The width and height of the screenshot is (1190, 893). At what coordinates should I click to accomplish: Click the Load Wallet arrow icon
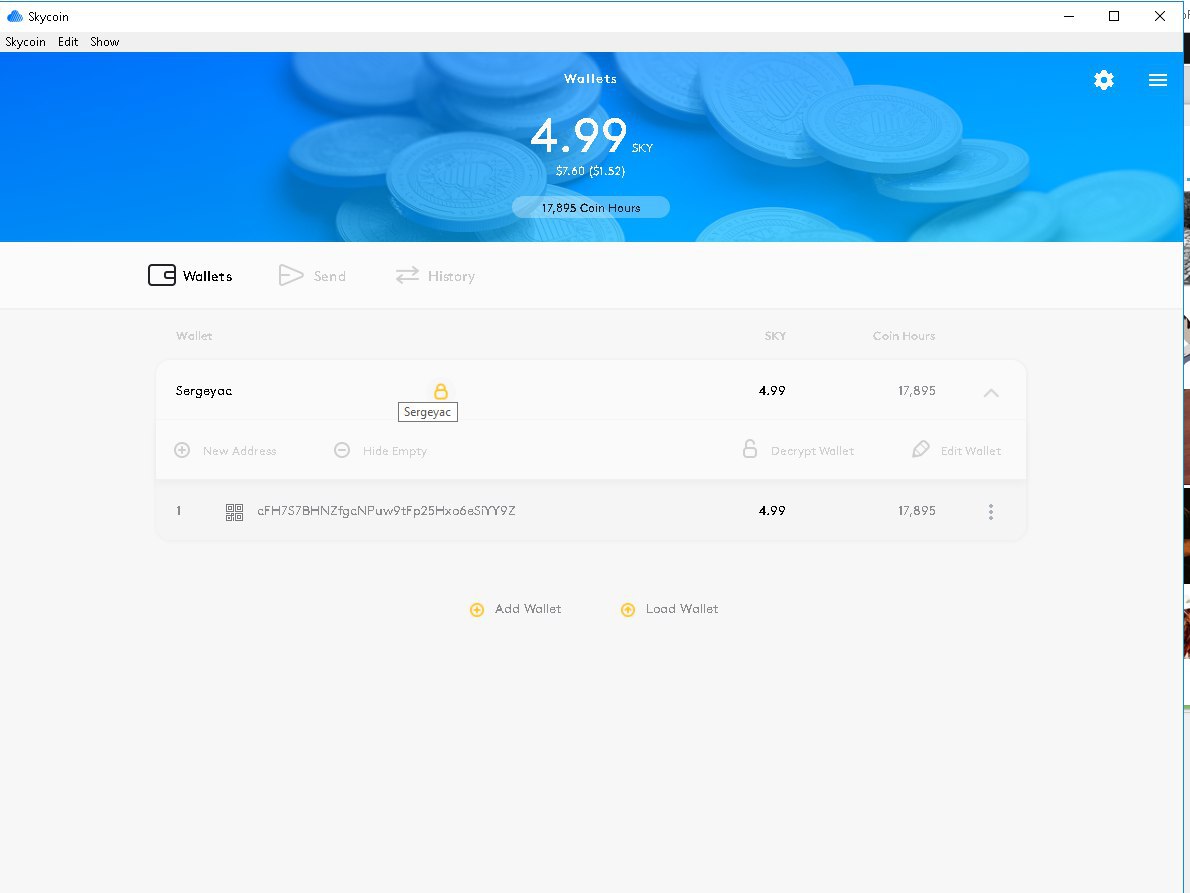pyautogui.click(x=628, y=609)
